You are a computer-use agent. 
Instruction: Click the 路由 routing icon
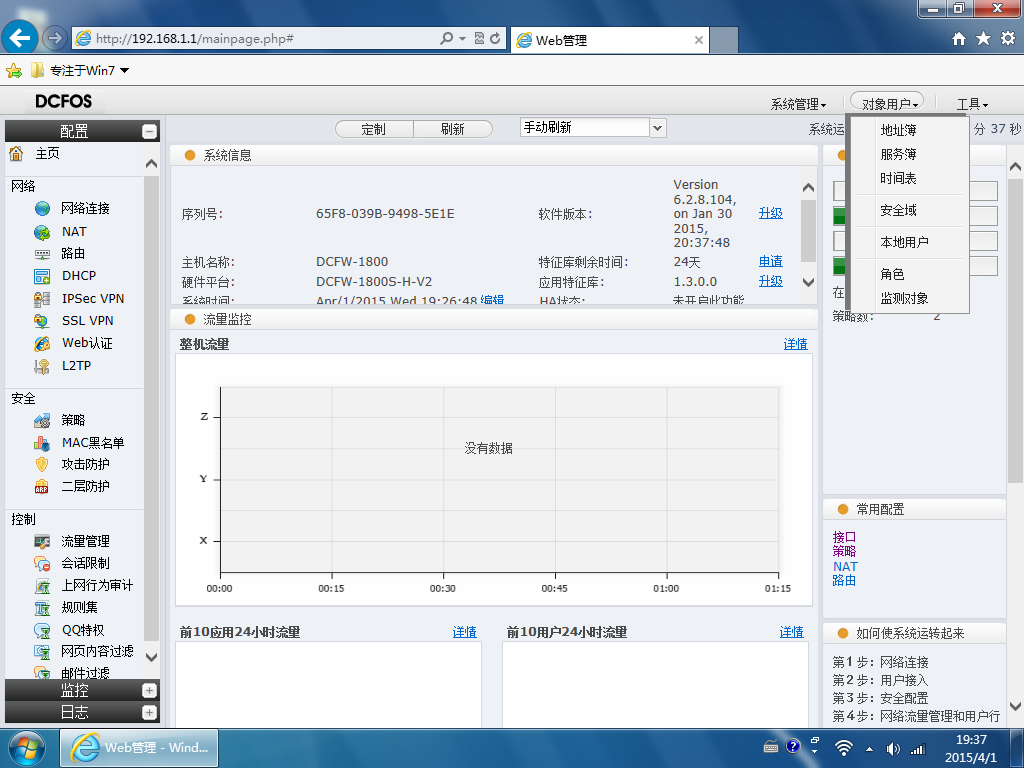click(x=42, y=254)
